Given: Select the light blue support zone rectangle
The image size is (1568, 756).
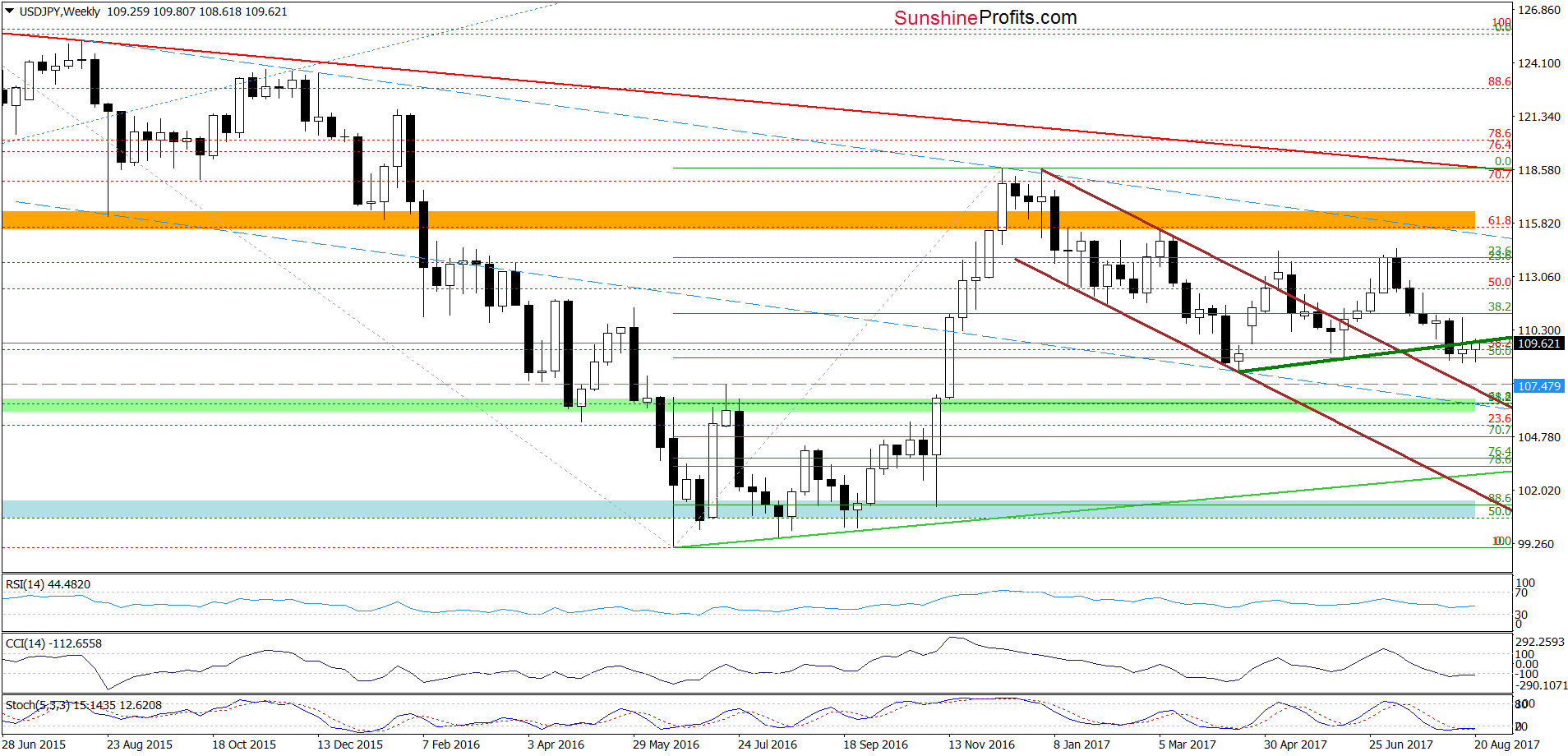Looking at the screenshot, I should click(739, 509).
